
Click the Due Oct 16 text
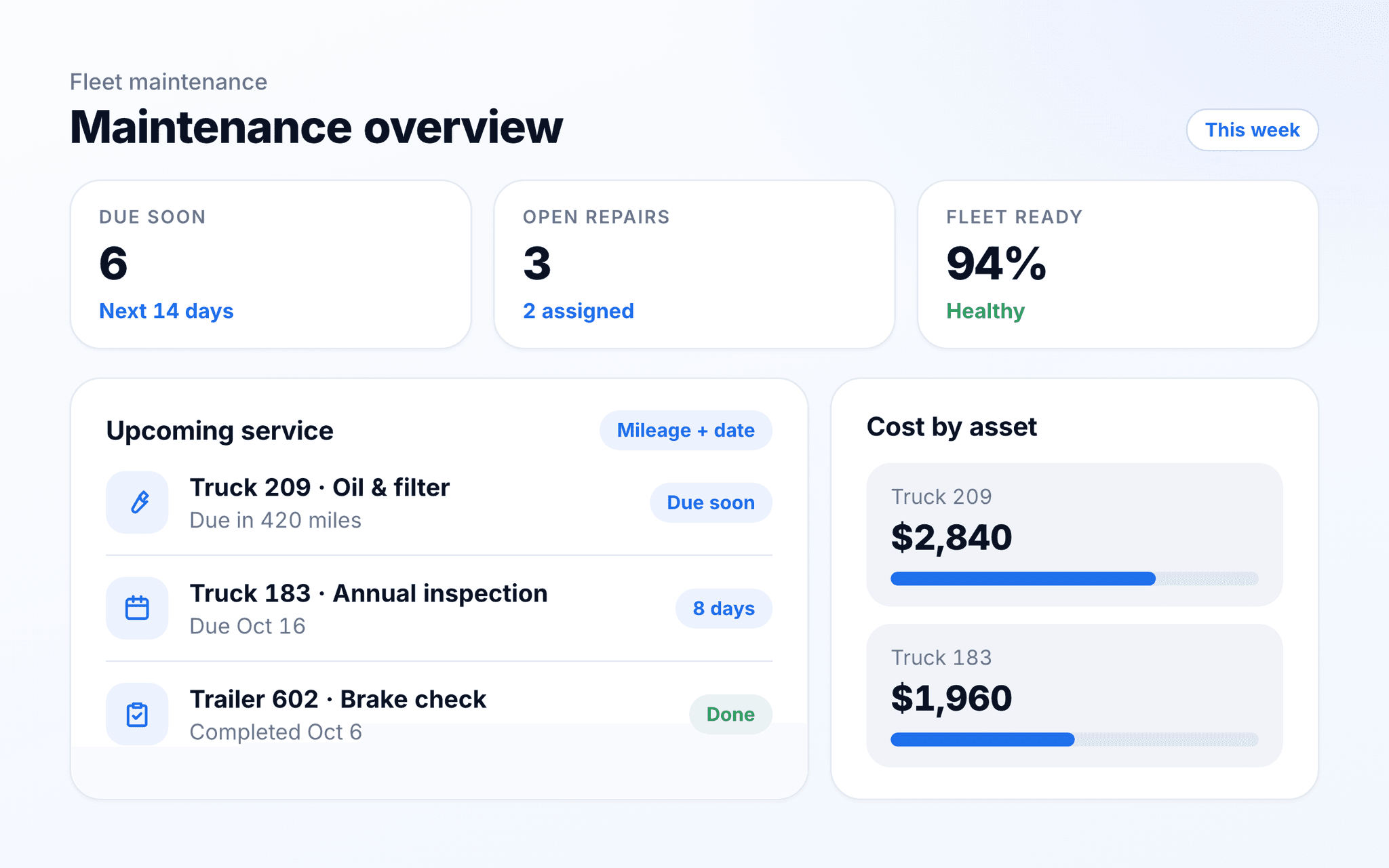248,626
